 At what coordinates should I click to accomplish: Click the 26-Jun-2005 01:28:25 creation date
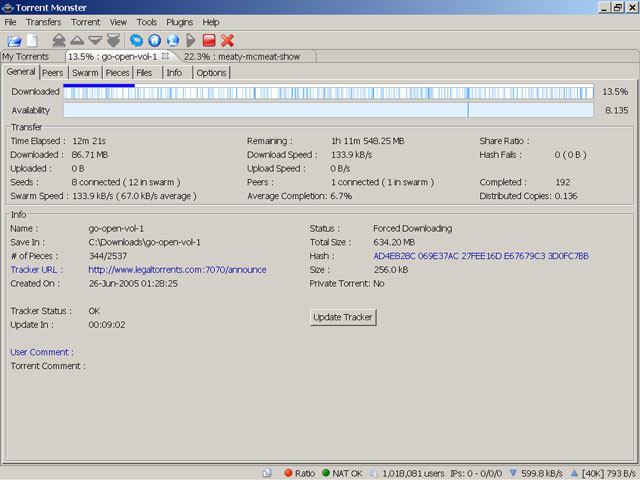pos(133,284)
